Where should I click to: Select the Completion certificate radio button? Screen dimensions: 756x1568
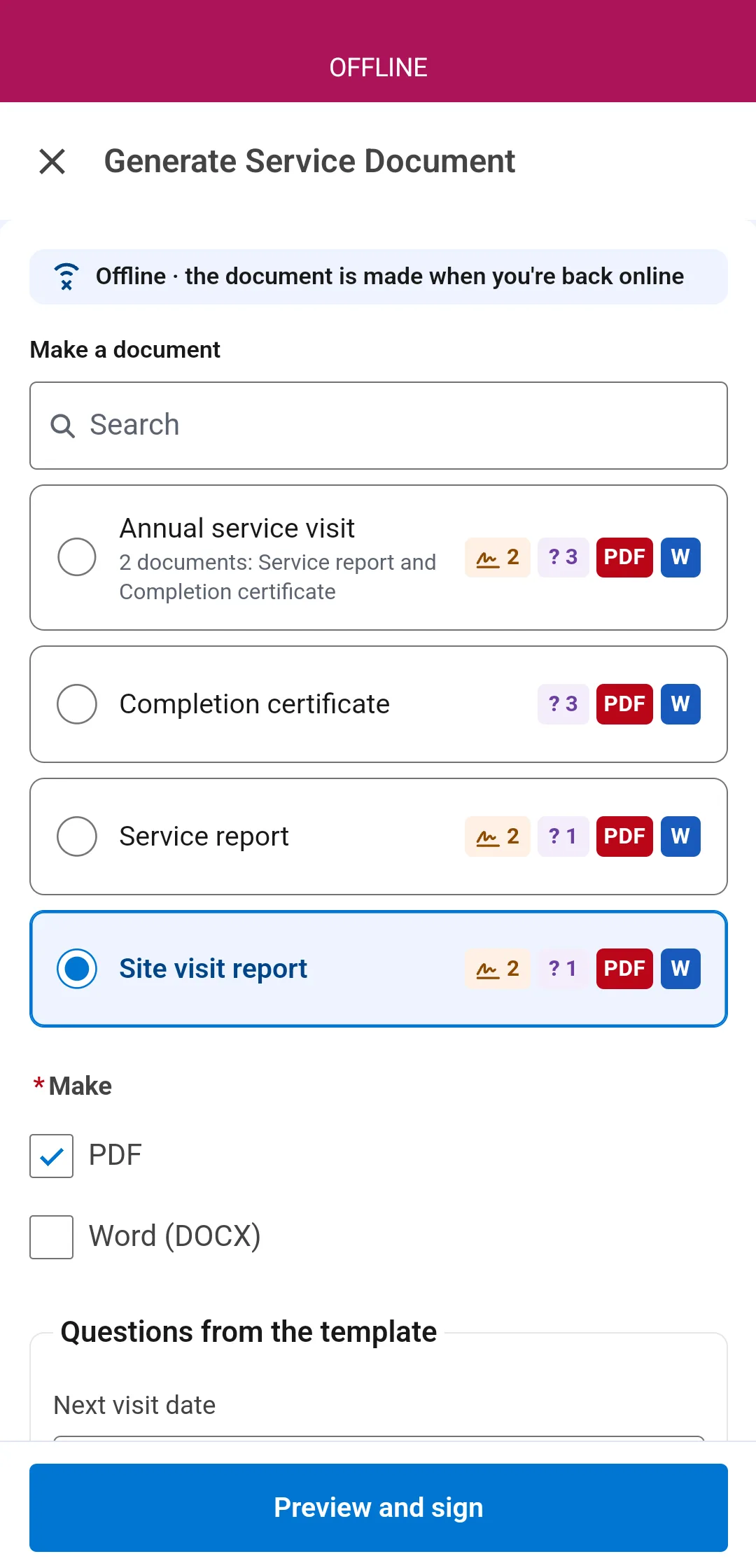point(77,704)
